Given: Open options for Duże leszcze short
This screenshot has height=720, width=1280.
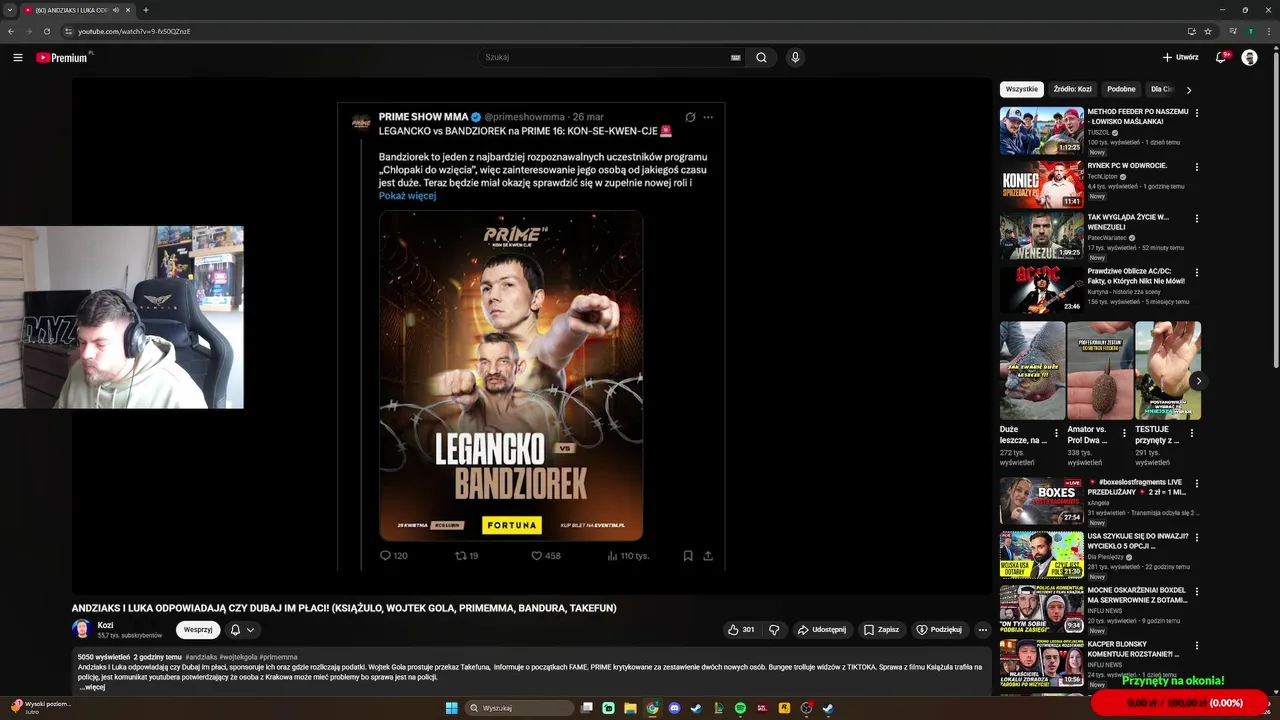Looking at the screenshot, I should (1056, 433).
